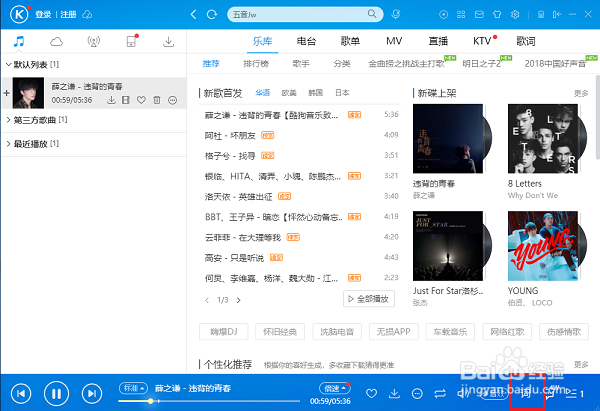
Task: Select 欧美 under 新歌首发
Action: pos(289,93)
